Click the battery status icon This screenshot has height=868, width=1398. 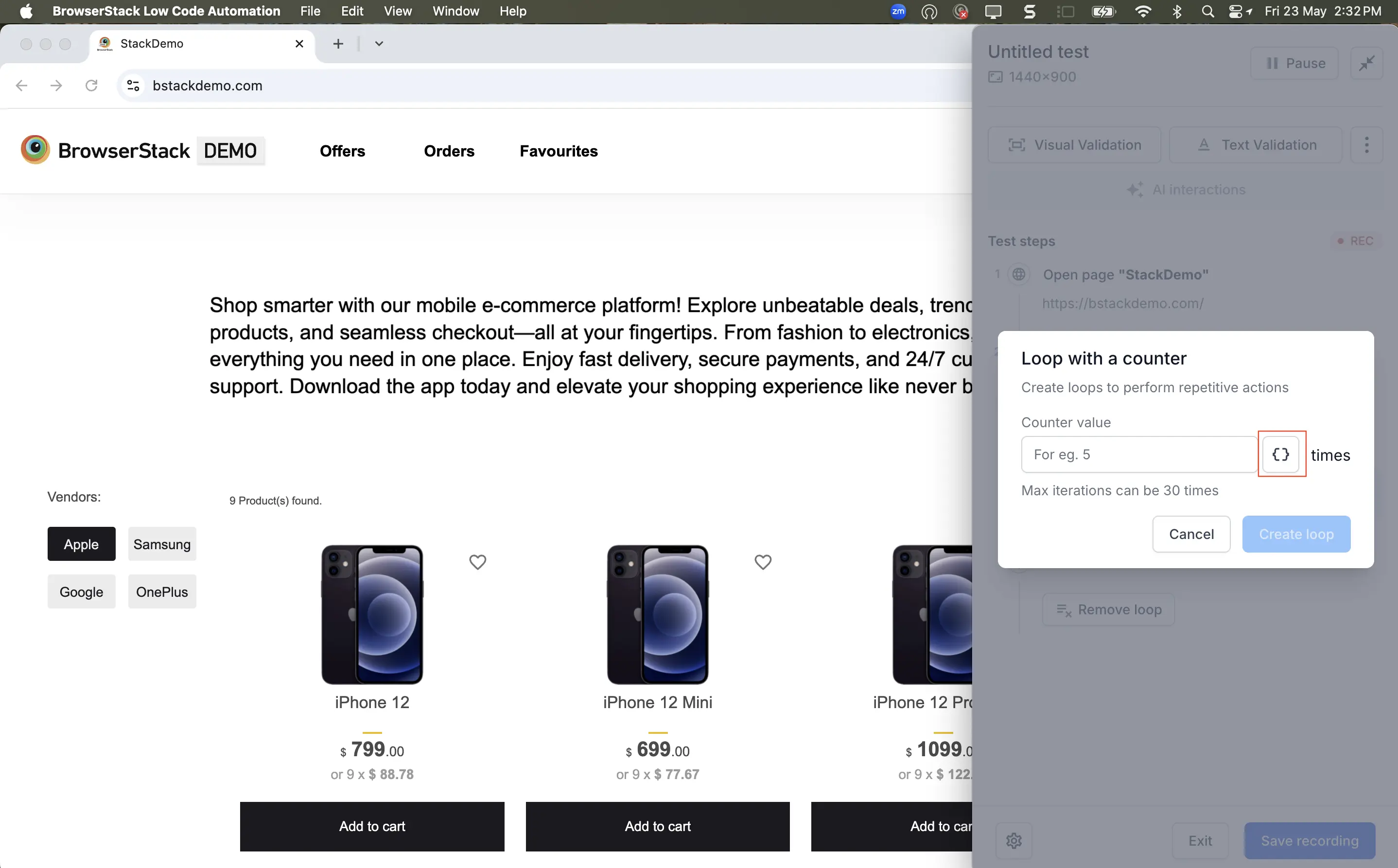pos(1103,11)
